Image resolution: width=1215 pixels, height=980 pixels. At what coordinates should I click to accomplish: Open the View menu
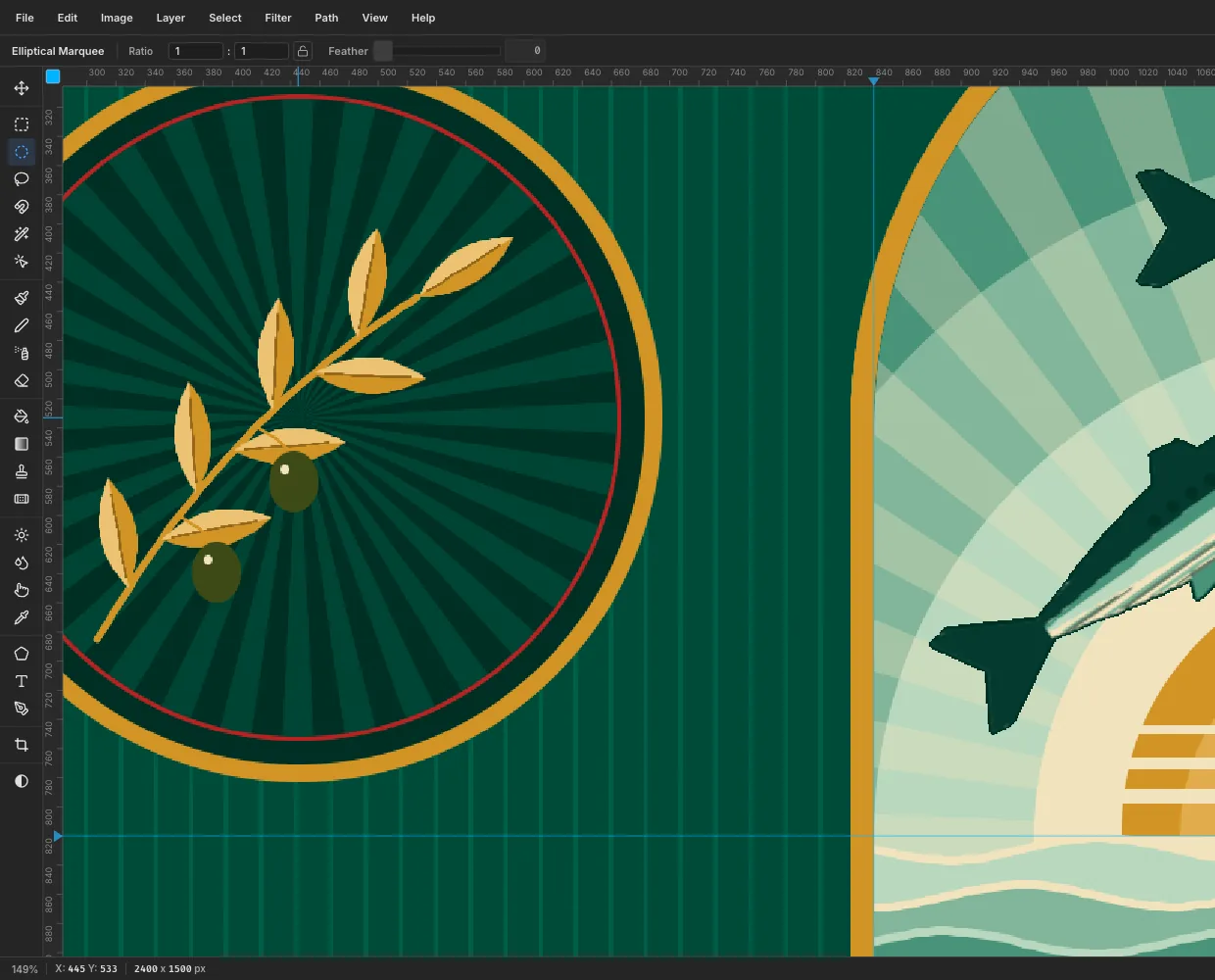375,18
